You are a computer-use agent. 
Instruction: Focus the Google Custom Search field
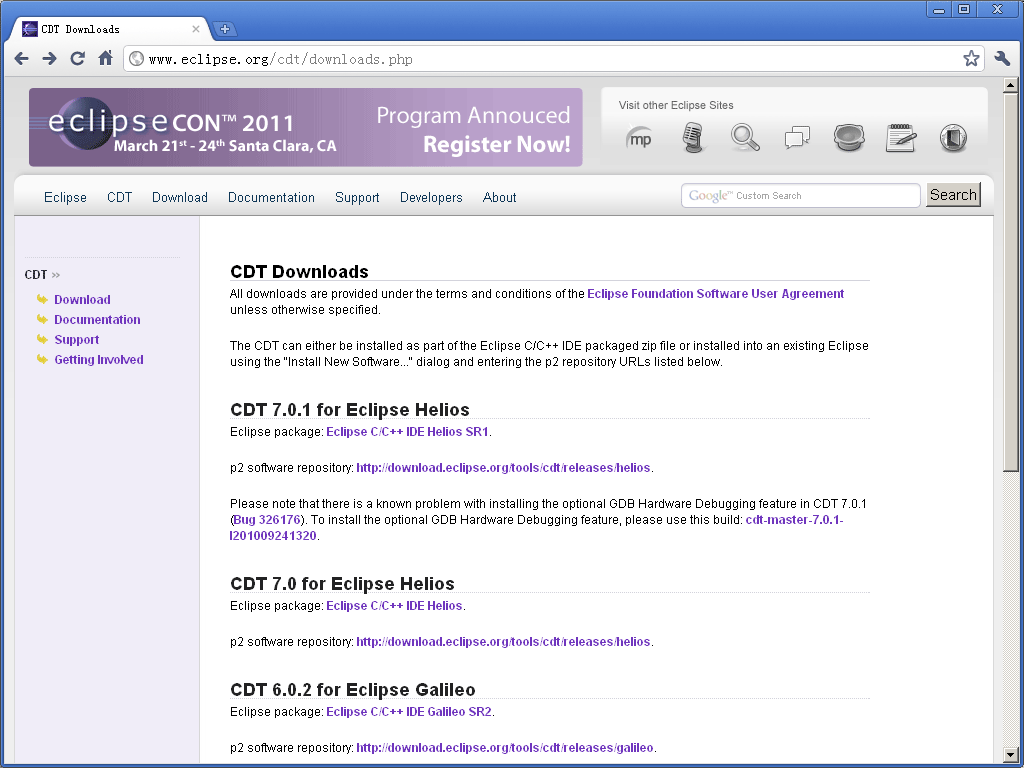pyautogui.click(x=801, y=195)
